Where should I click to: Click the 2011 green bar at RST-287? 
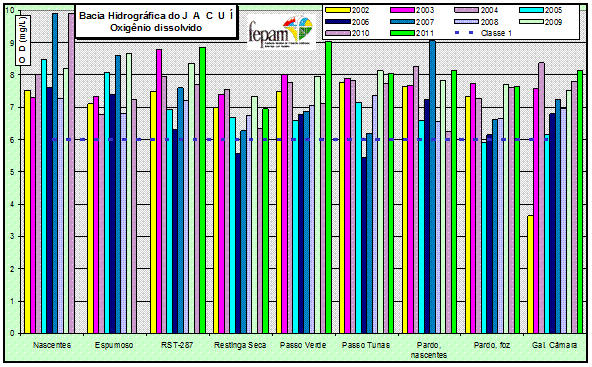[203, 191]
